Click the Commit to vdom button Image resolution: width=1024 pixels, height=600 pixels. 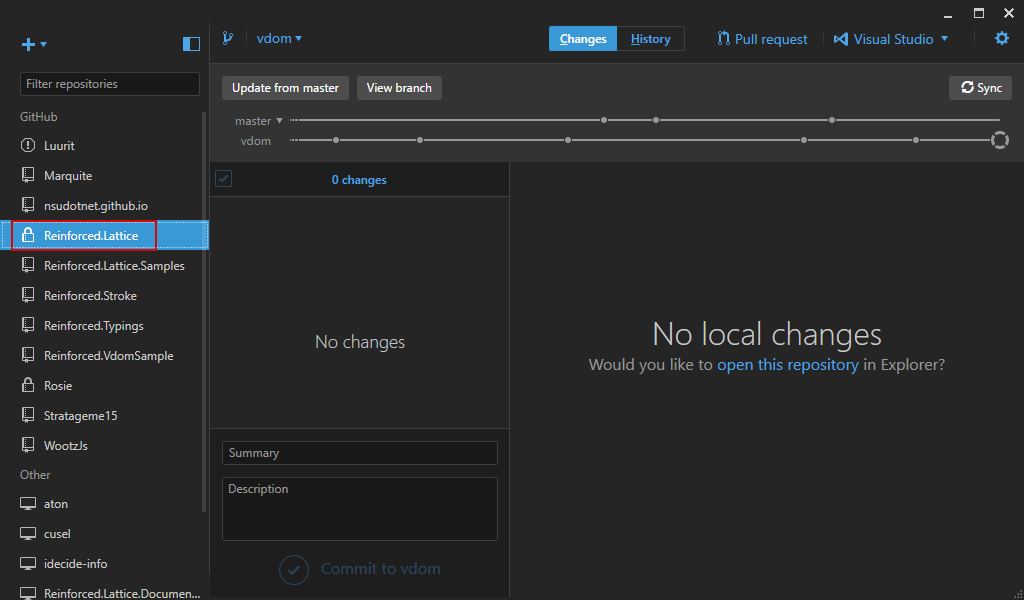[360, 569]
